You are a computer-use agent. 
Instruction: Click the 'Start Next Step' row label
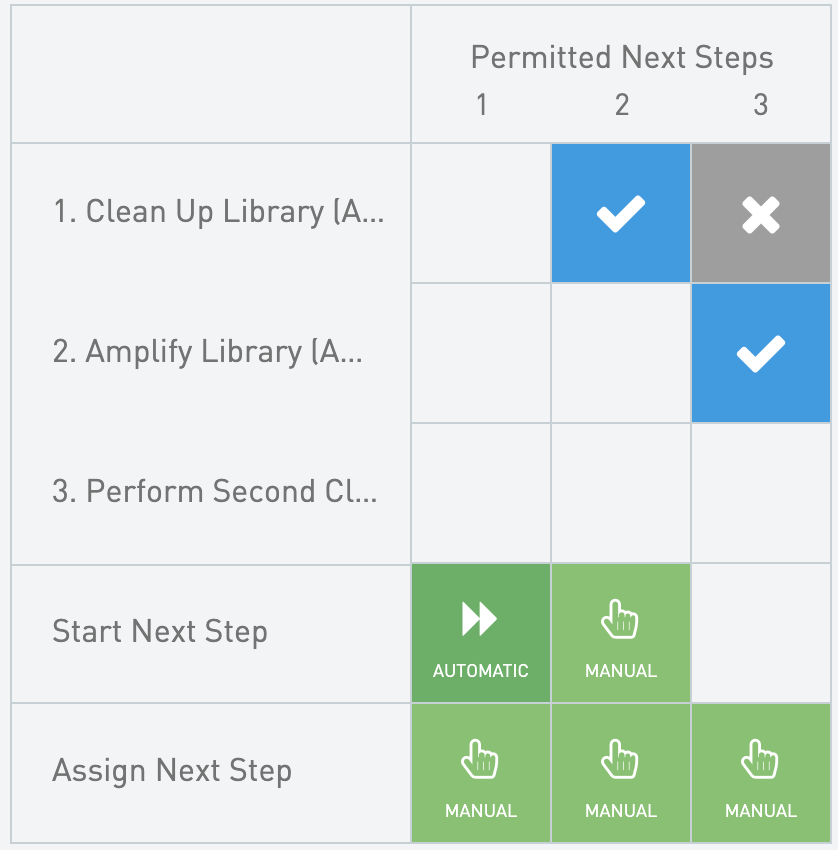click(x=160, y=632)
